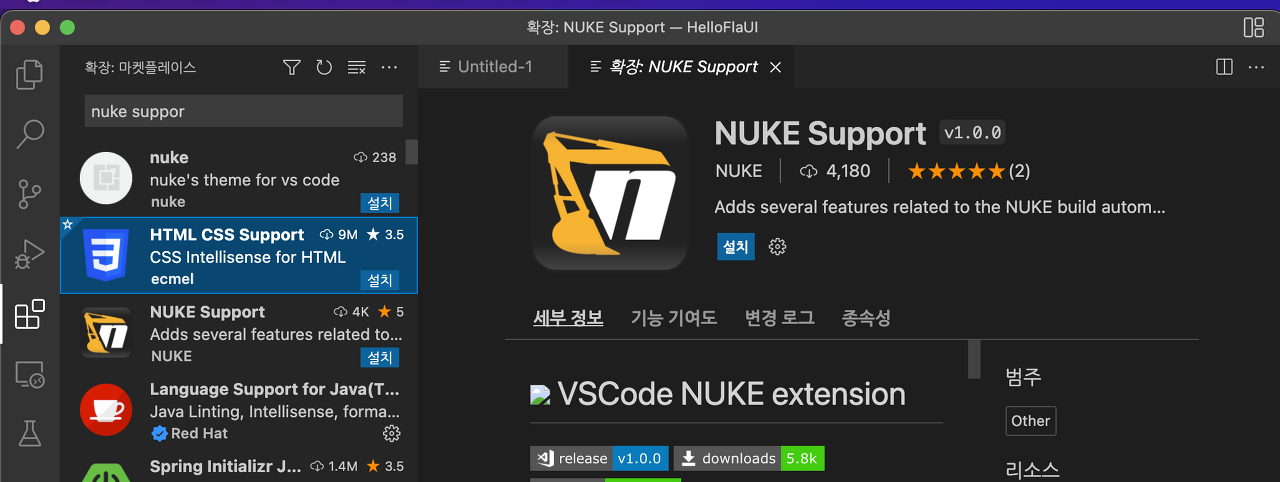Screen dimensions: 1280x482
Task: Select HTML CSS Support extension title
Action: (x=227, y=235)
